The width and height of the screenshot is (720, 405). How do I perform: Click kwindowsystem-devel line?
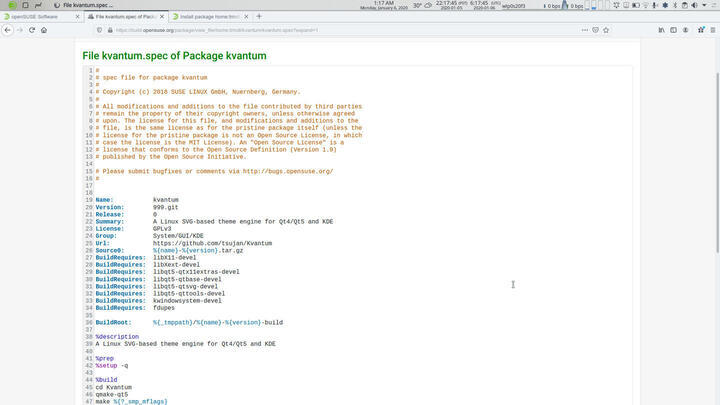pyautogui.click(x=187, y=301)
